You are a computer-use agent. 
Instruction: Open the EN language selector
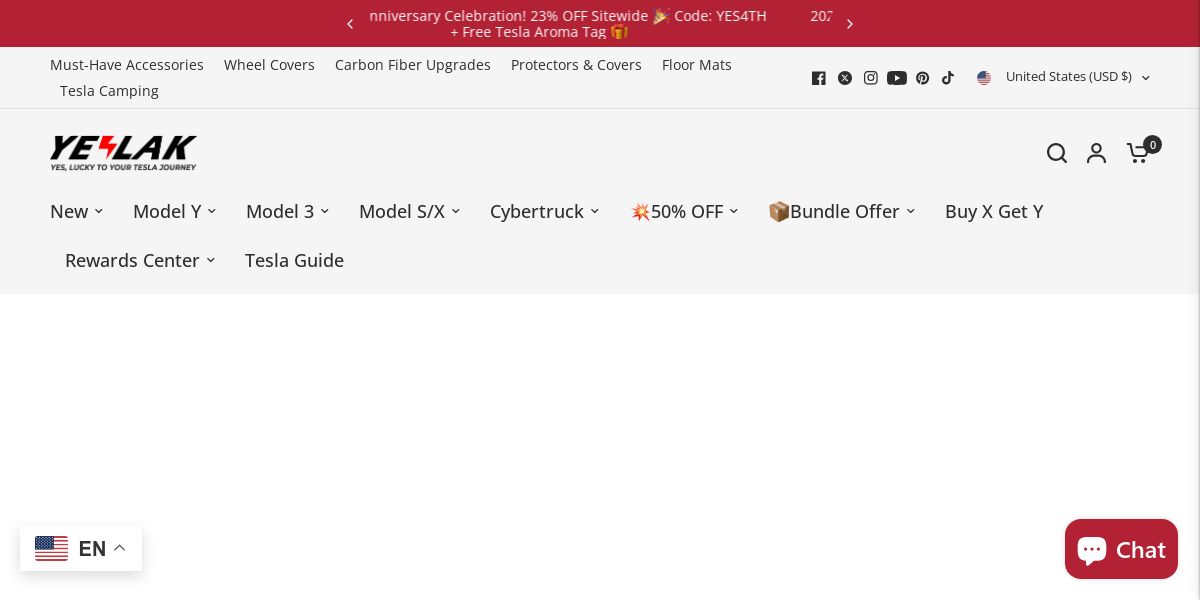[81, 548]
